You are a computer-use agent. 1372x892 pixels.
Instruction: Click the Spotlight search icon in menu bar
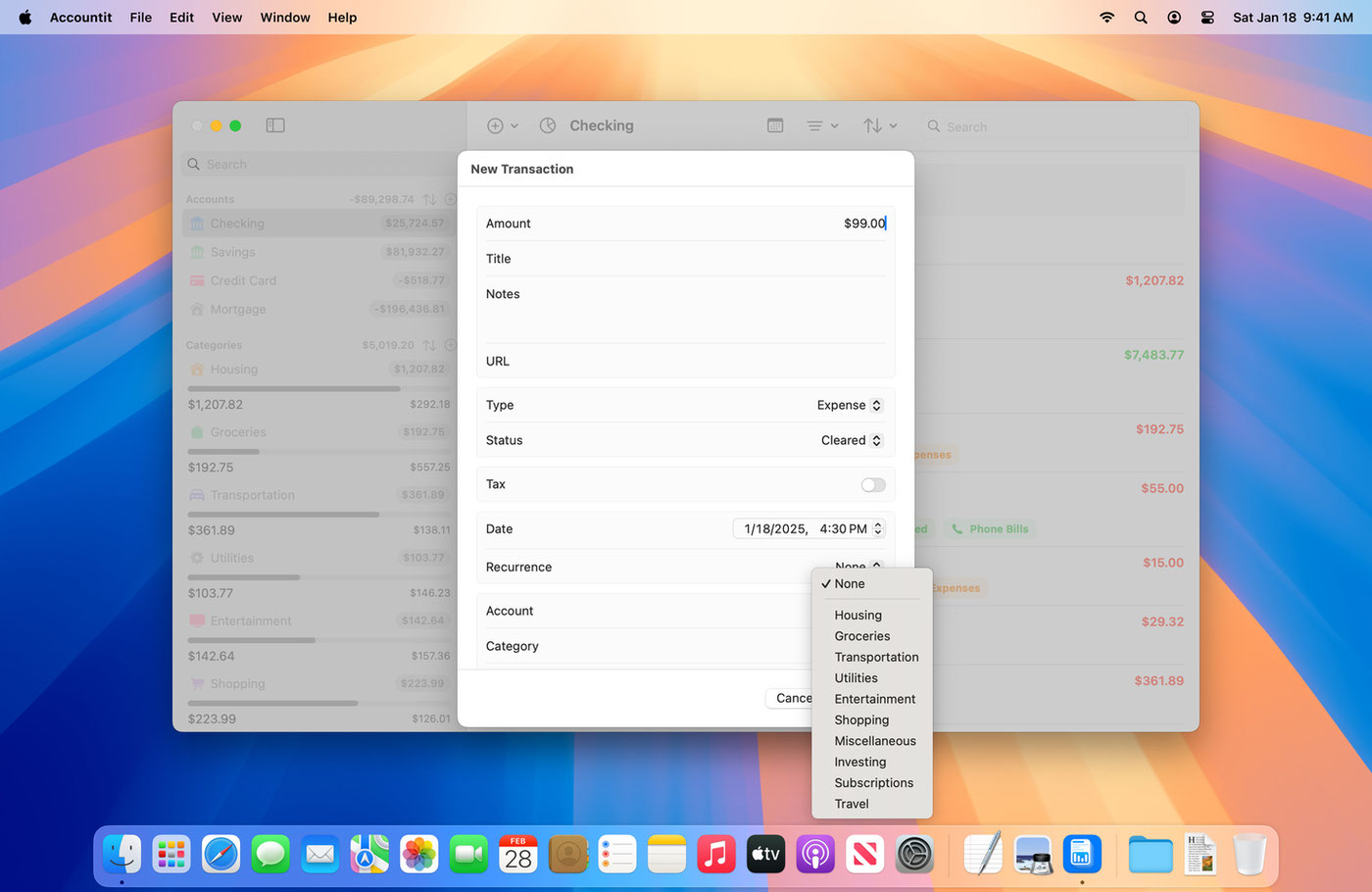[x=1141, y=18]
